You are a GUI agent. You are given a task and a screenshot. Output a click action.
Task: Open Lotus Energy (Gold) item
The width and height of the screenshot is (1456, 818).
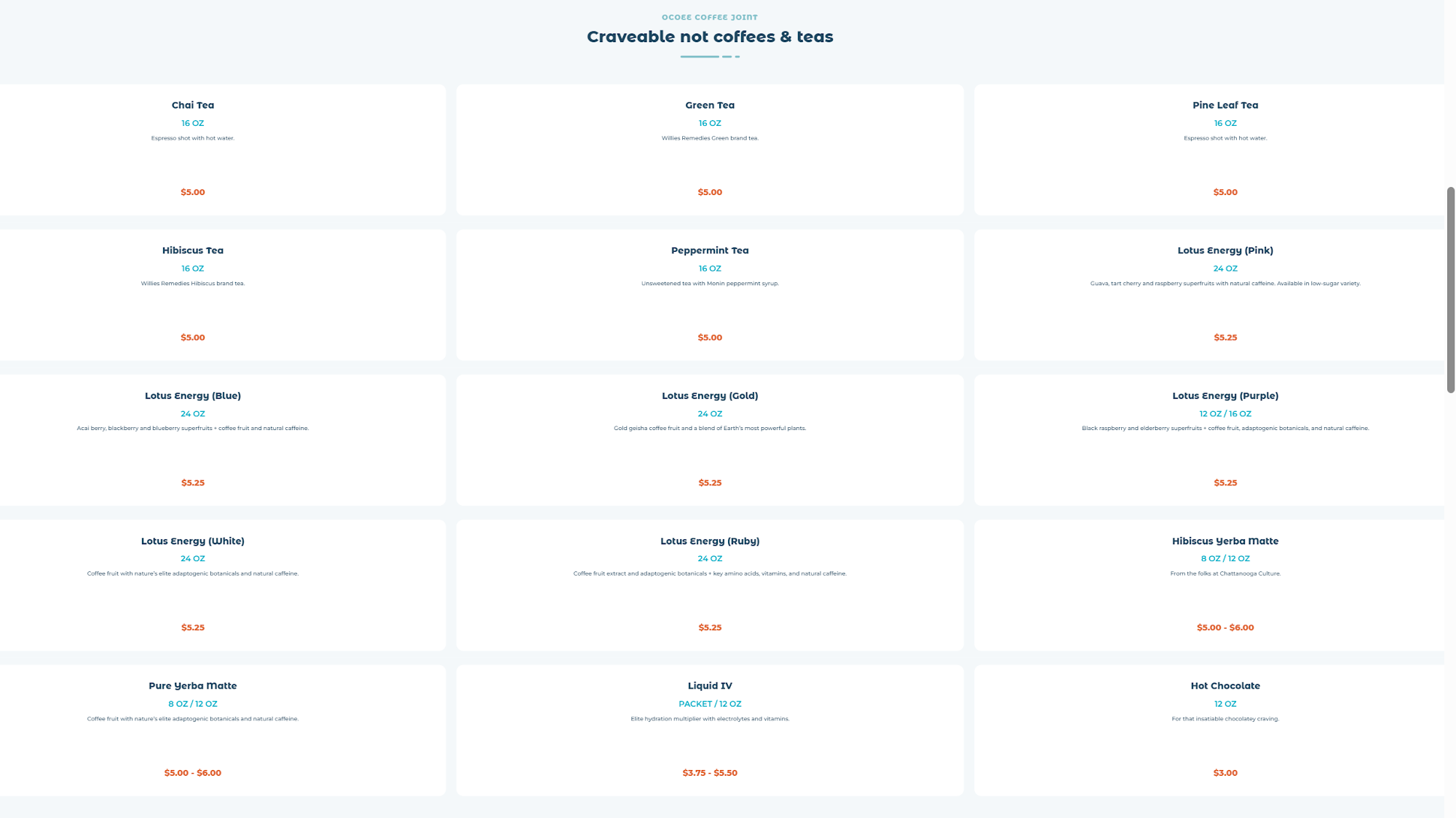(710, 440)
